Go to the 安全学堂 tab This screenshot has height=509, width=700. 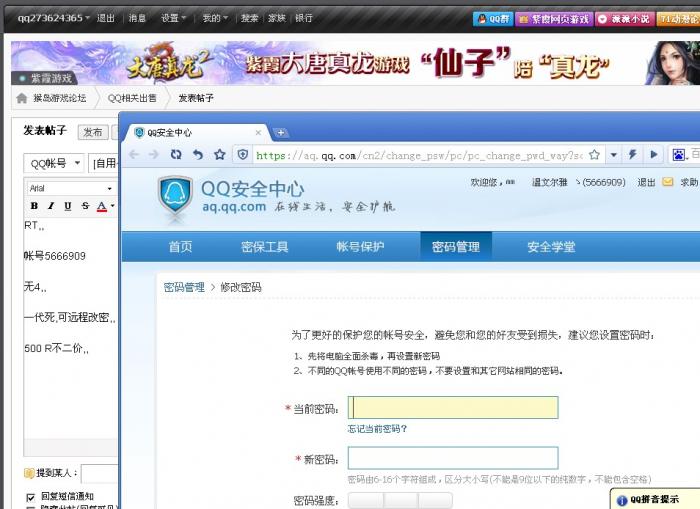551,246
